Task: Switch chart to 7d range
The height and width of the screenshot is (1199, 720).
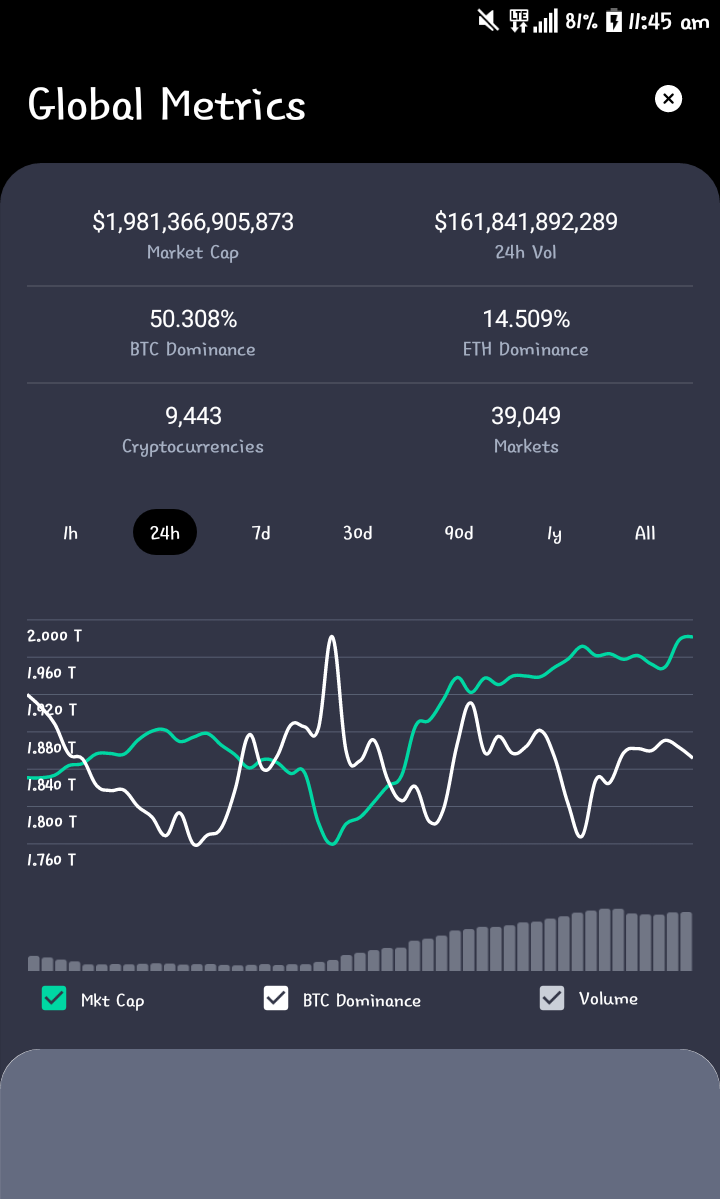Action: [261, 533]
